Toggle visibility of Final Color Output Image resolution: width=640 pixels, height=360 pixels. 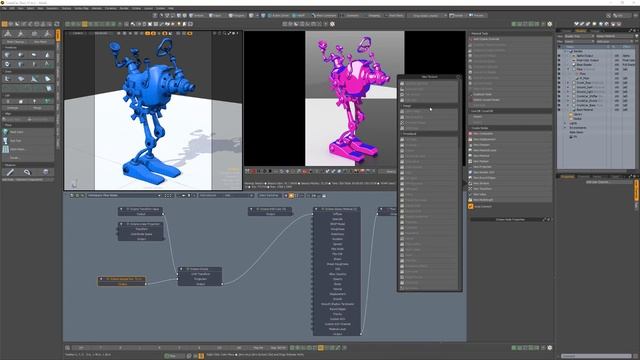point(559,60)
